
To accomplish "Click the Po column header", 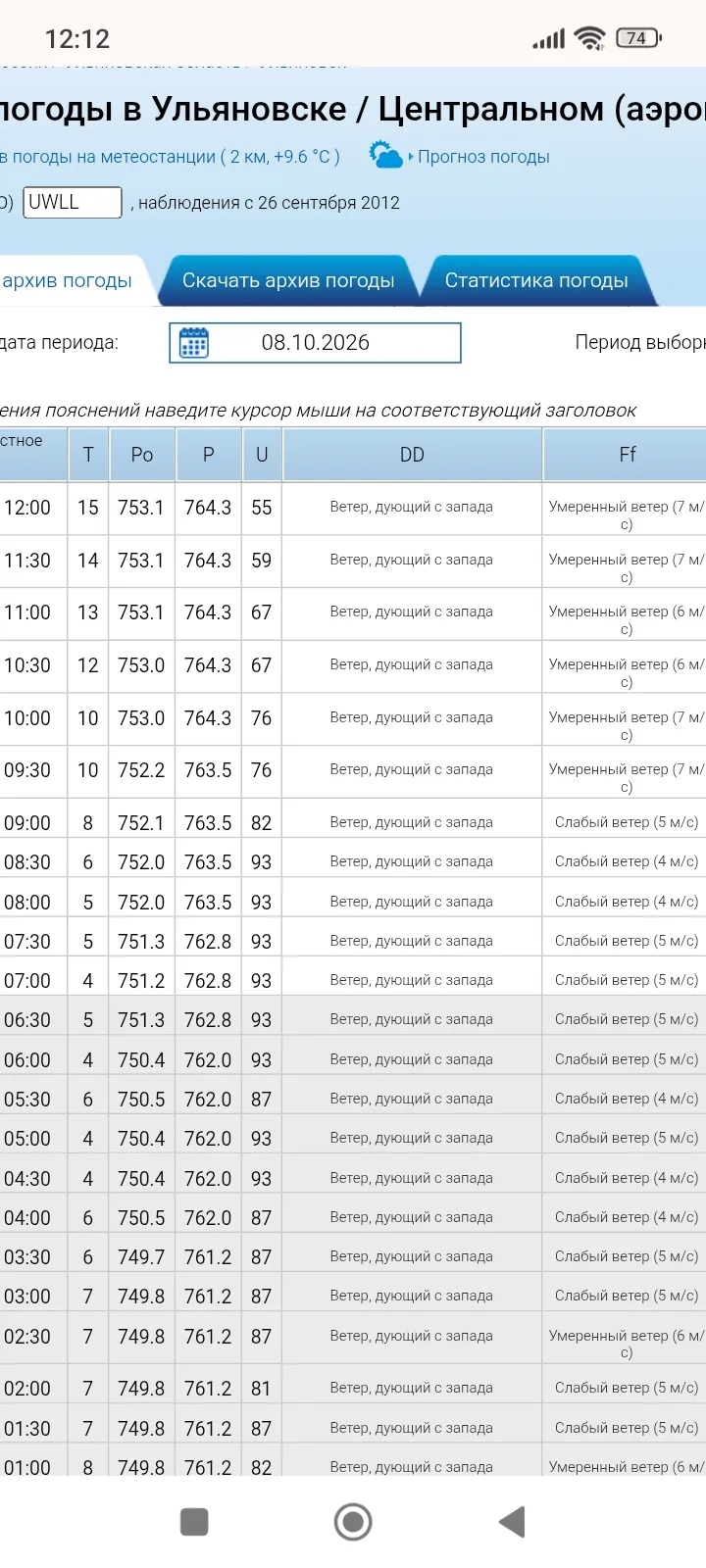I will 142,455.
